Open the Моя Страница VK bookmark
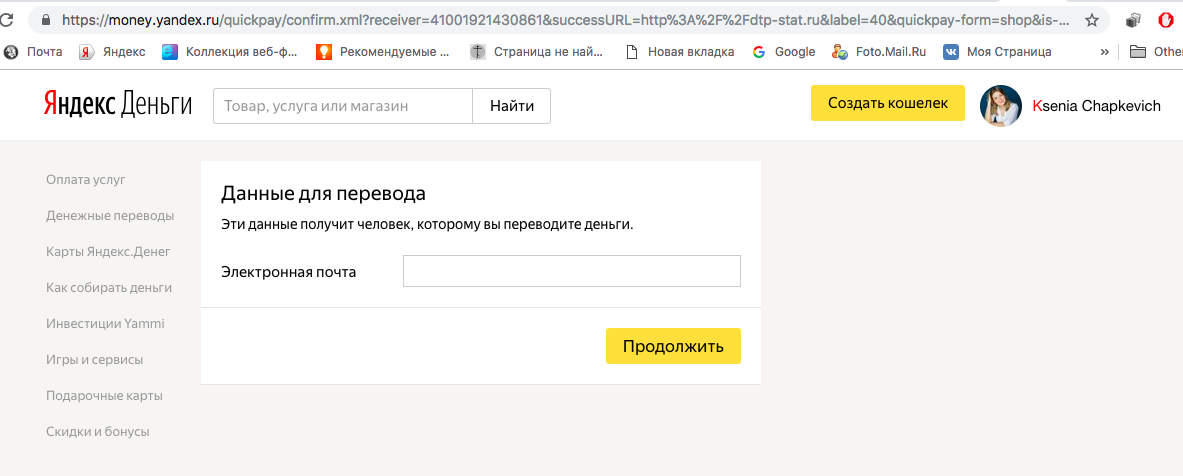 (x=997, y=52)
